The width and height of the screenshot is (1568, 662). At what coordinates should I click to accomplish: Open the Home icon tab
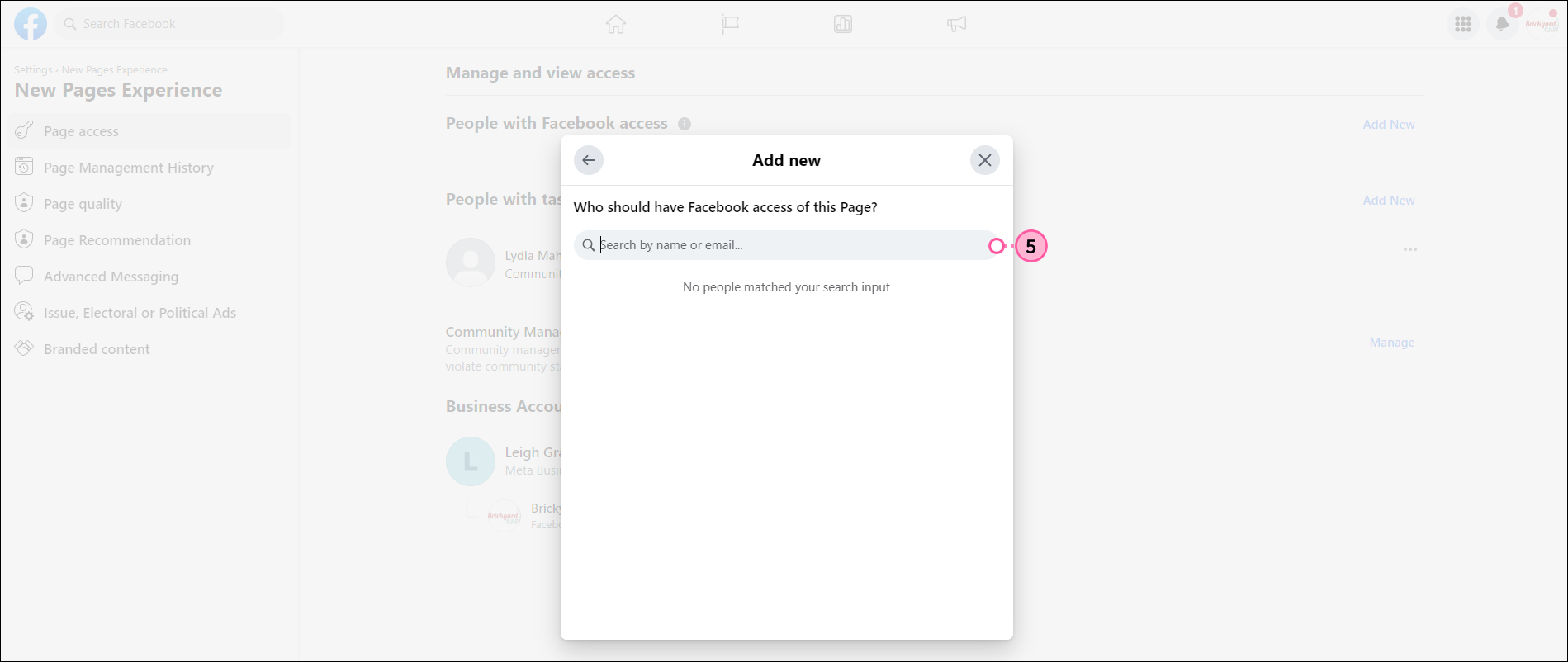tap(616, 24)
